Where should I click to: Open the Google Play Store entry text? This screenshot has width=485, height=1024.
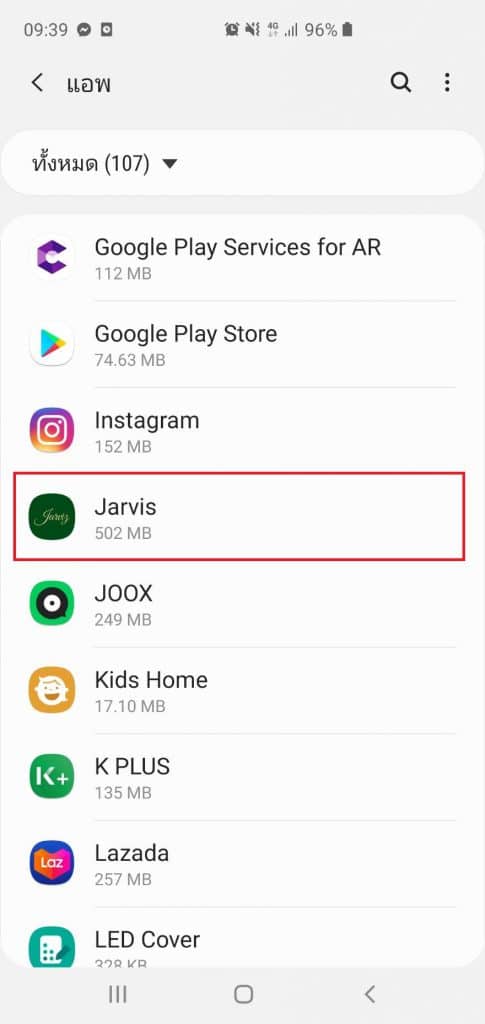click(x=186, y=334)
